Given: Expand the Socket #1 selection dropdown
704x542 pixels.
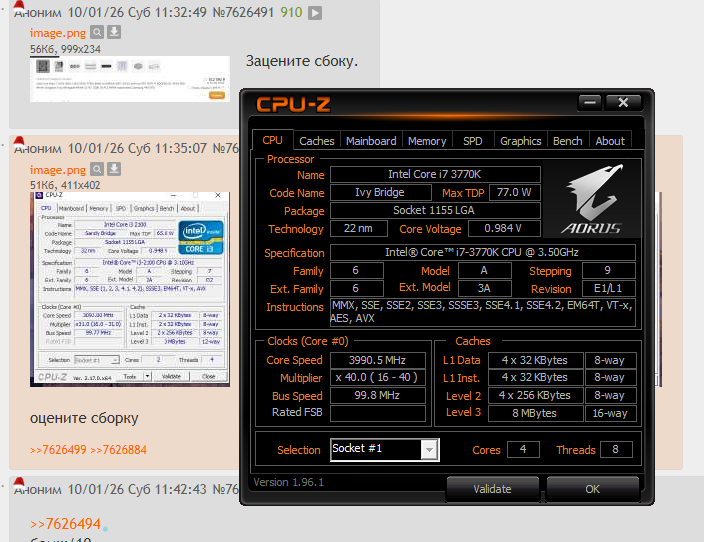Looking at the screenshot, I should click(429, 449).
